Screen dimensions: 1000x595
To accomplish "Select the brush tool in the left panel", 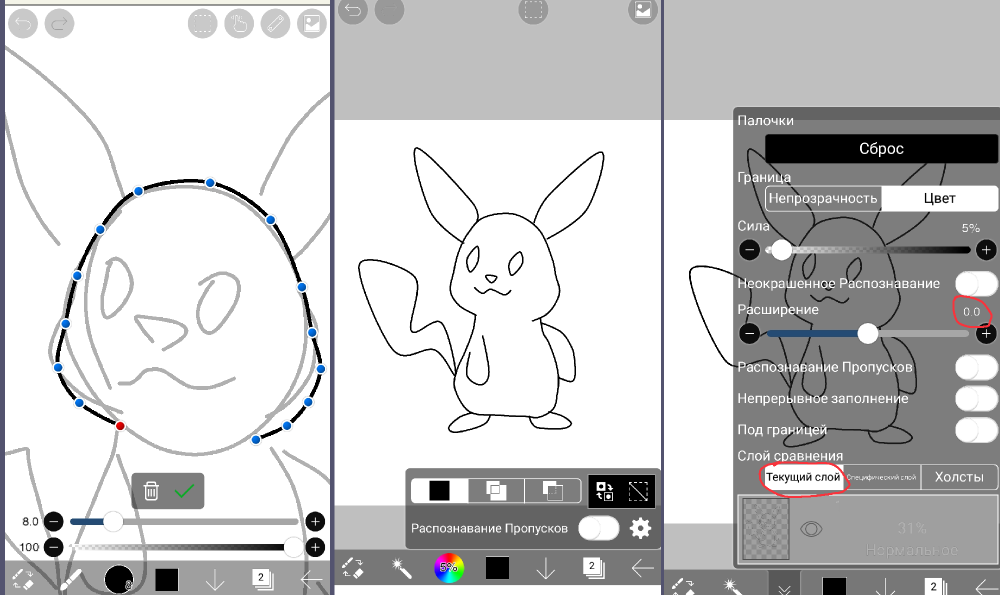I will [x=70, y=580].
